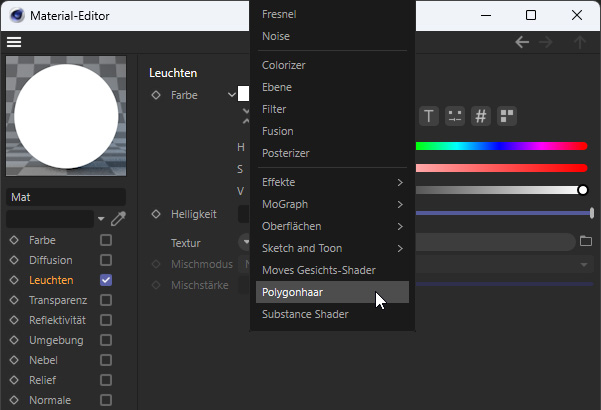Enable the Diffusion channel checkbox
The height and width of the screenshot is (410, 601).
106,260
